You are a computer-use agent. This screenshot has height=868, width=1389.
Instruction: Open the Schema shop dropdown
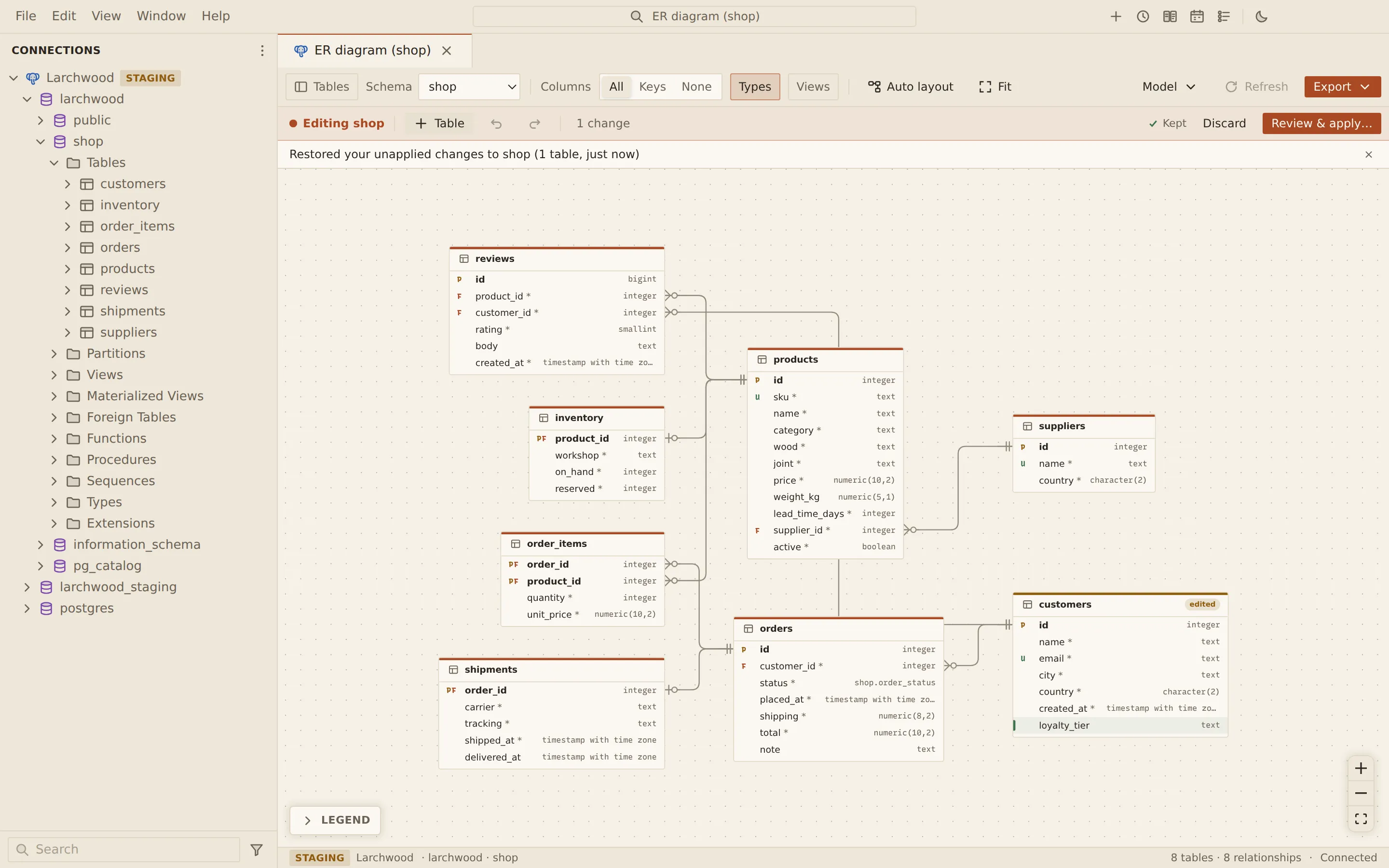coord(469,87)
